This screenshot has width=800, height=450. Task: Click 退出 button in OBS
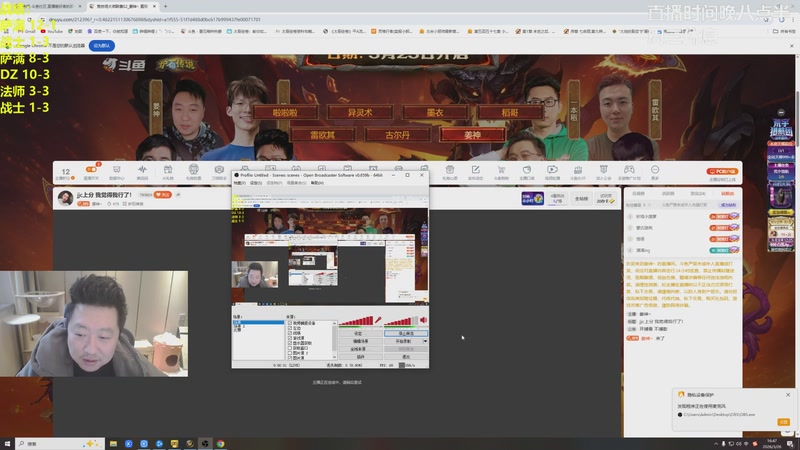(x=406, y=357)
